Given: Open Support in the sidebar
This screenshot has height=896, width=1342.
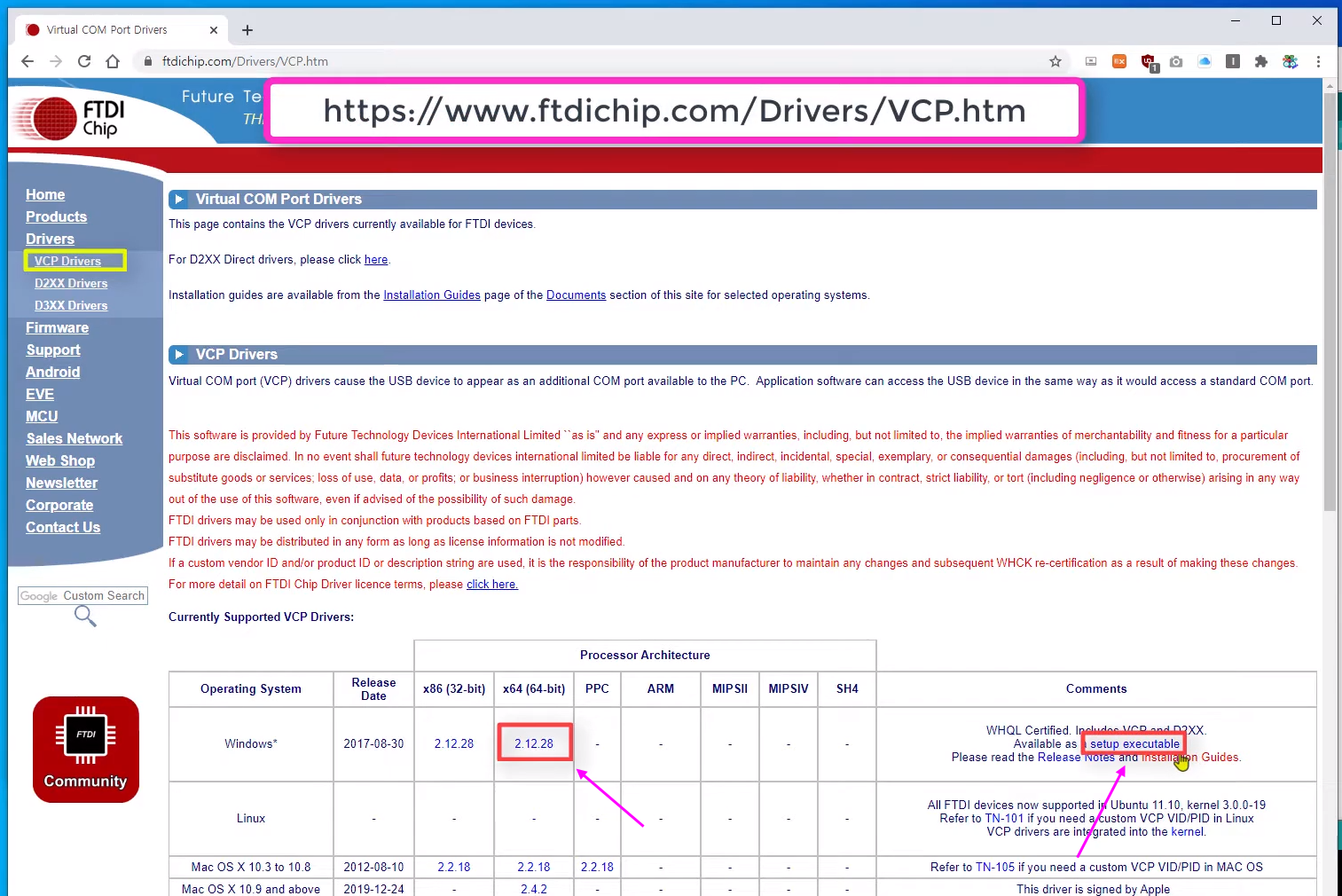Looking at the screenshot, I should (x=53, y=350).
